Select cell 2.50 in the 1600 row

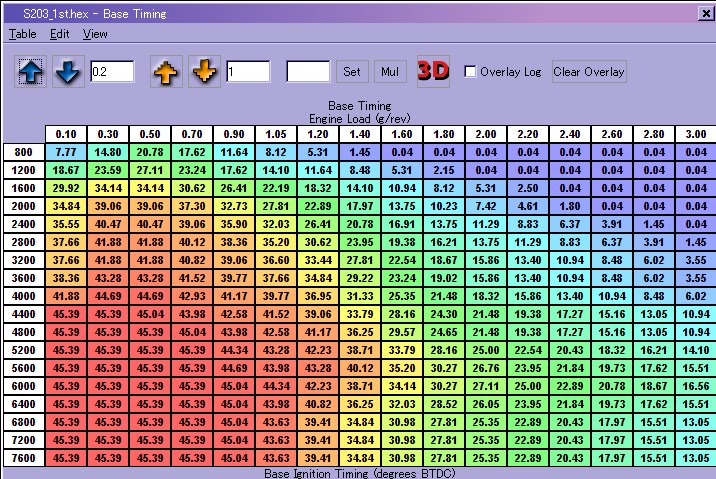[x=528, y=188]
